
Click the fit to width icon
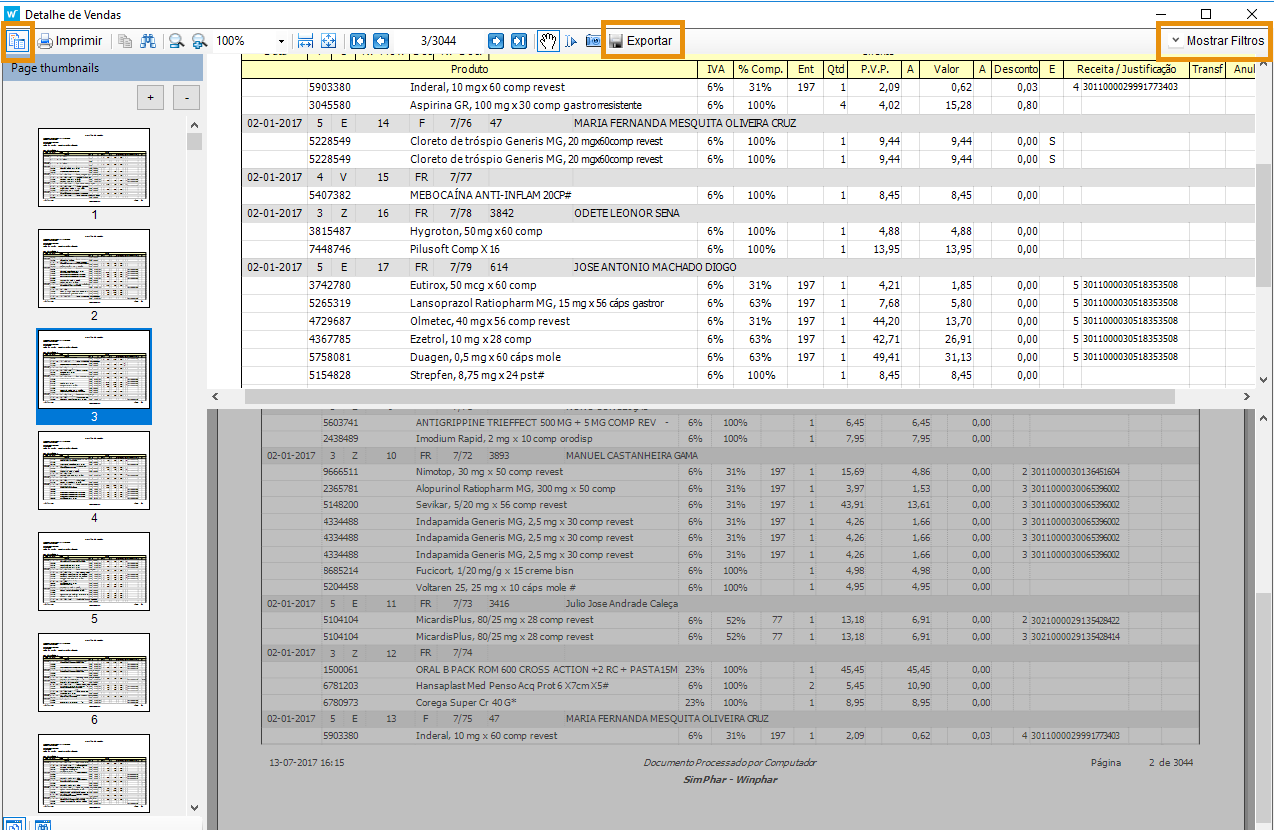[x=306, y=41]
